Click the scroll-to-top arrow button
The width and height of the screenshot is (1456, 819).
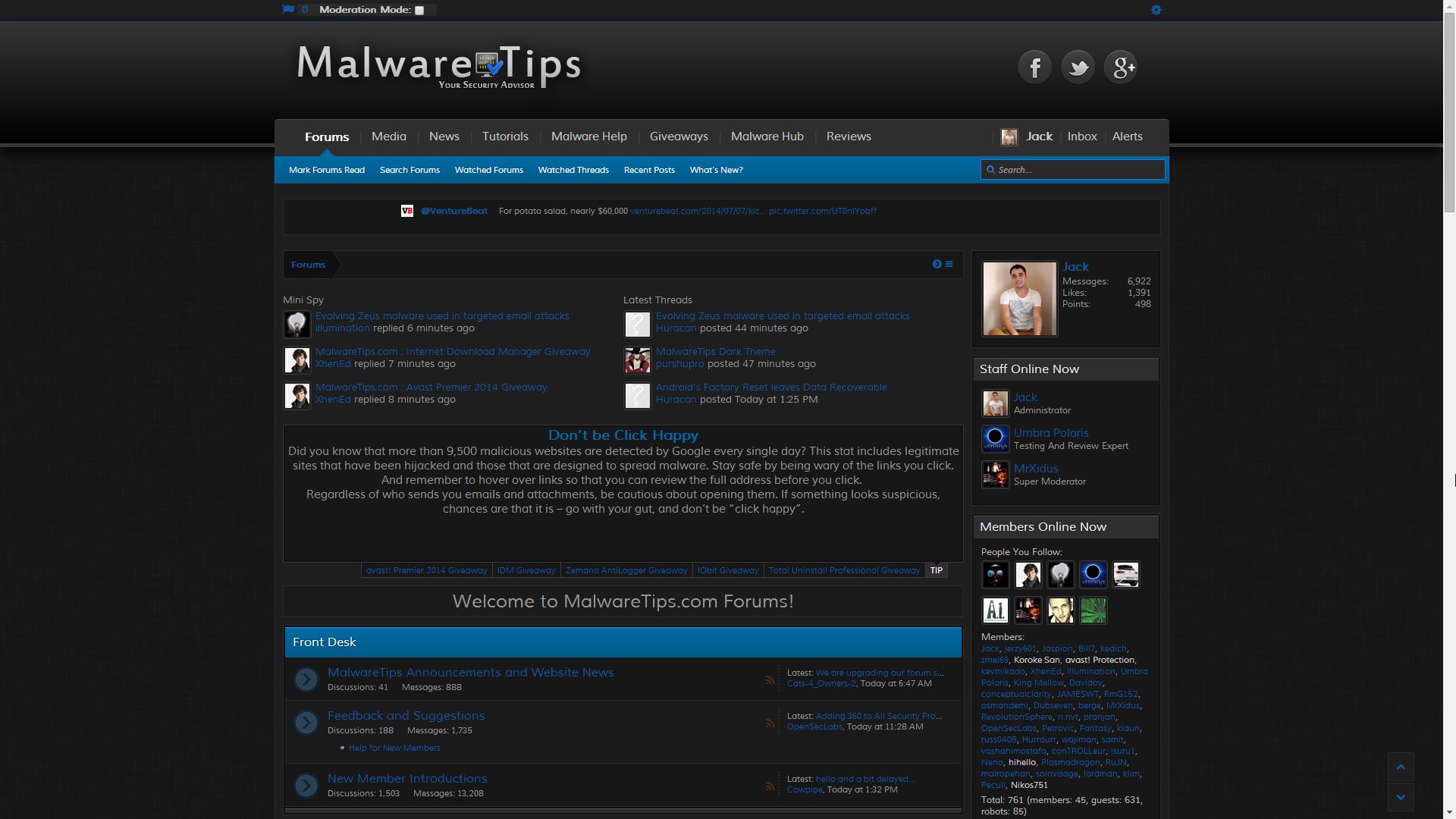[x=1401, y=767]
